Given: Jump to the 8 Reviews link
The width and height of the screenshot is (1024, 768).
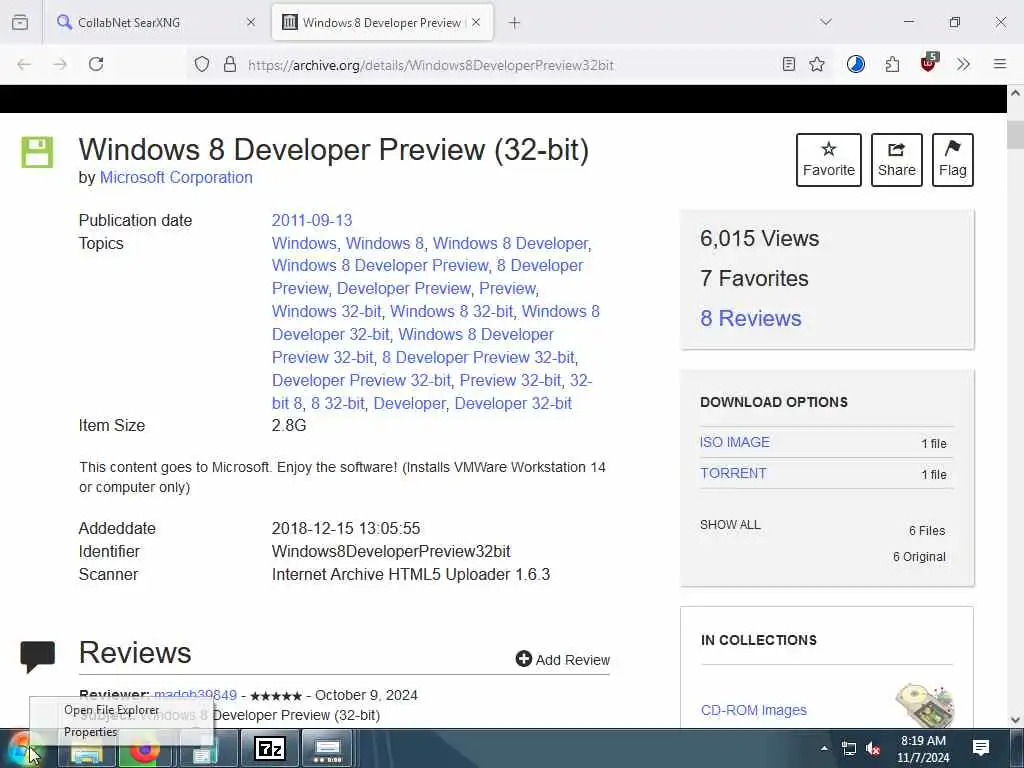Looking at the screenshot, I should 750,318.
